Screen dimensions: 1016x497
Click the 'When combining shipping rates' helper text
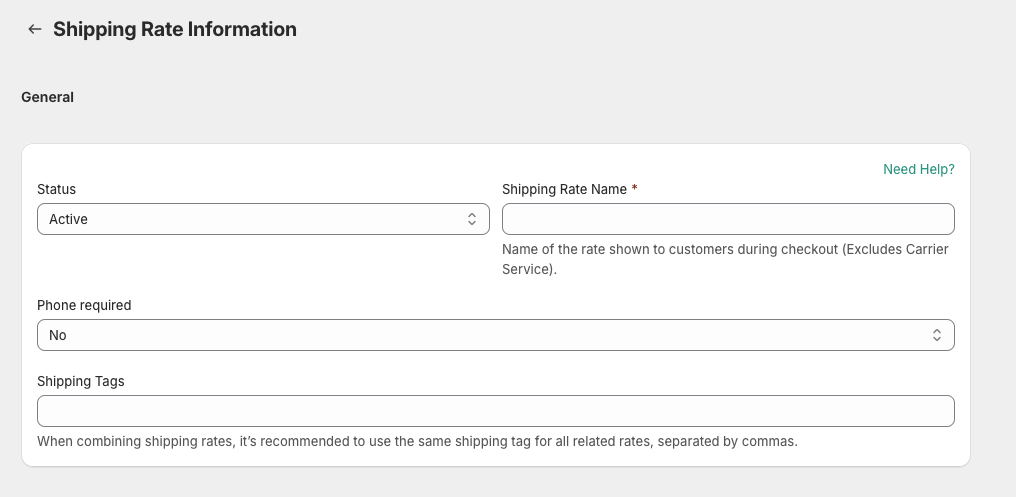(x=417, y=441)
